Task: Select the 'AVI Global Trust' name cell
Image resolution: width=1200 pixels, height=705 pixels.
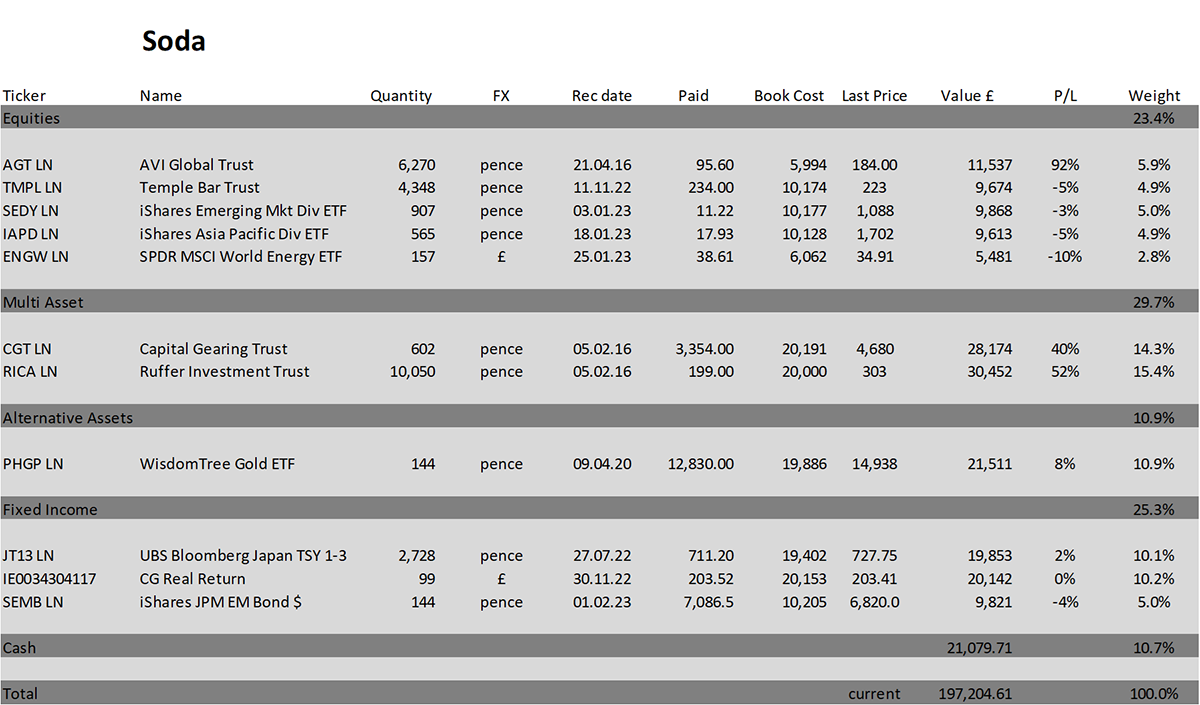Action: point(197,165)
